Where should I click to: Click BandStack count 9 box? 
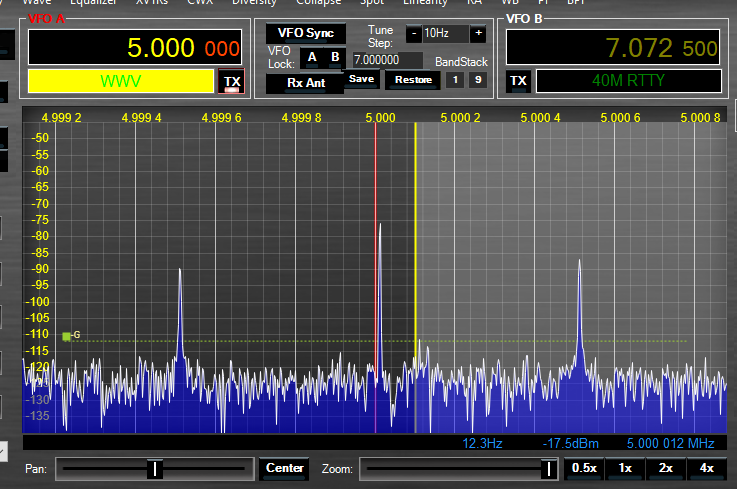point(478,80)
